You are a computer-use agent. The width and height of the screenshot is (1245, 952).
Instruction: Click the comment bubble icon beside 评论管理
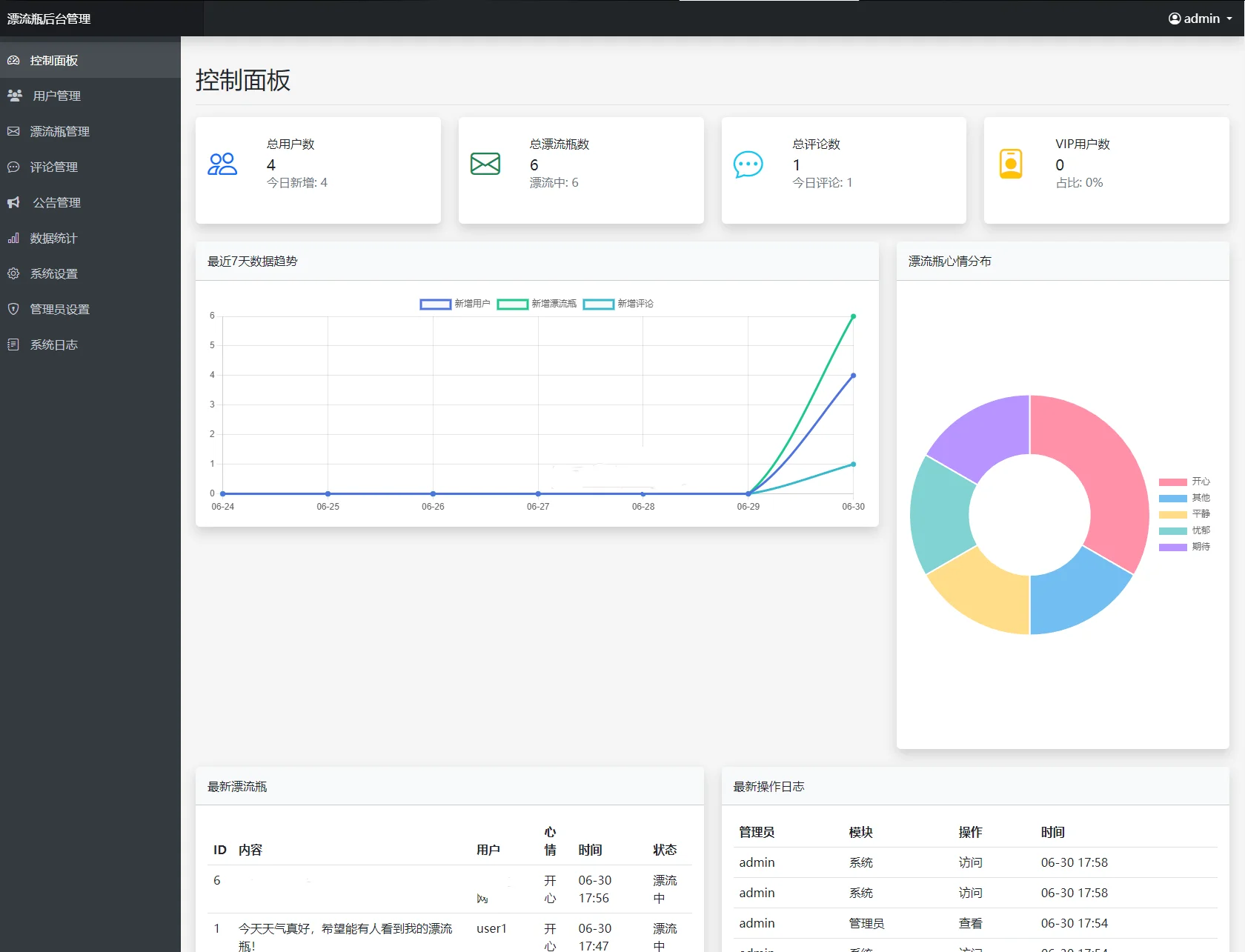[x=13, y=167]
